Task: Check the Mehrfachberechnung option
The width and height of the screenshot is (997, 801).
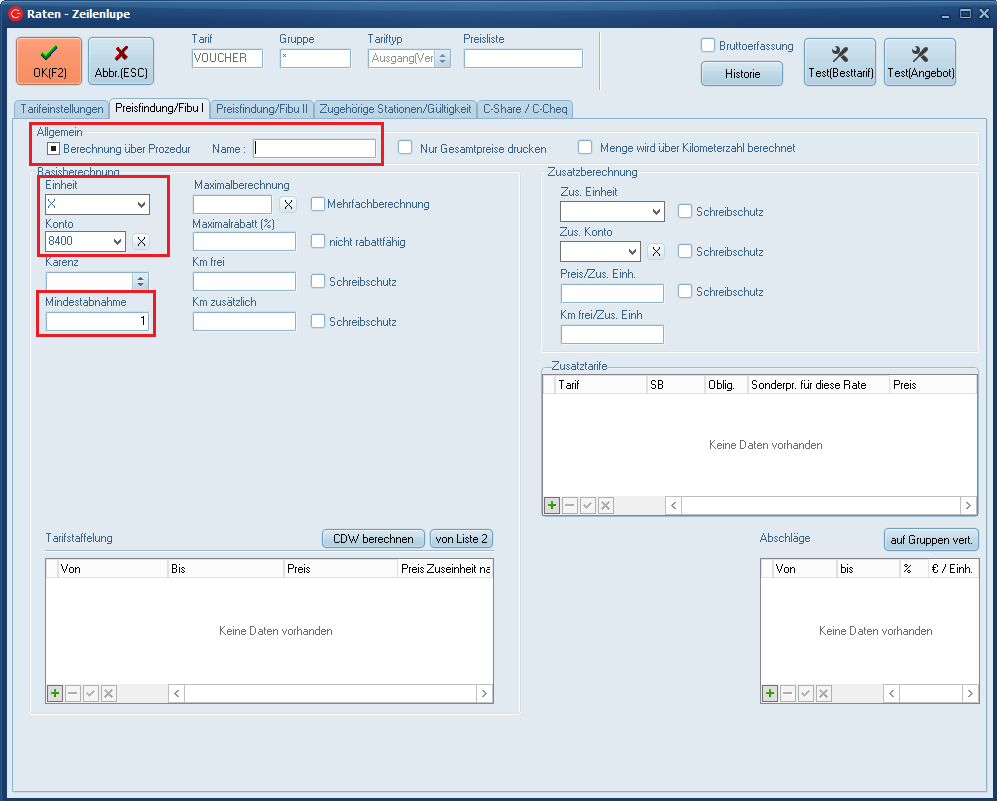Action: [318, 204]
